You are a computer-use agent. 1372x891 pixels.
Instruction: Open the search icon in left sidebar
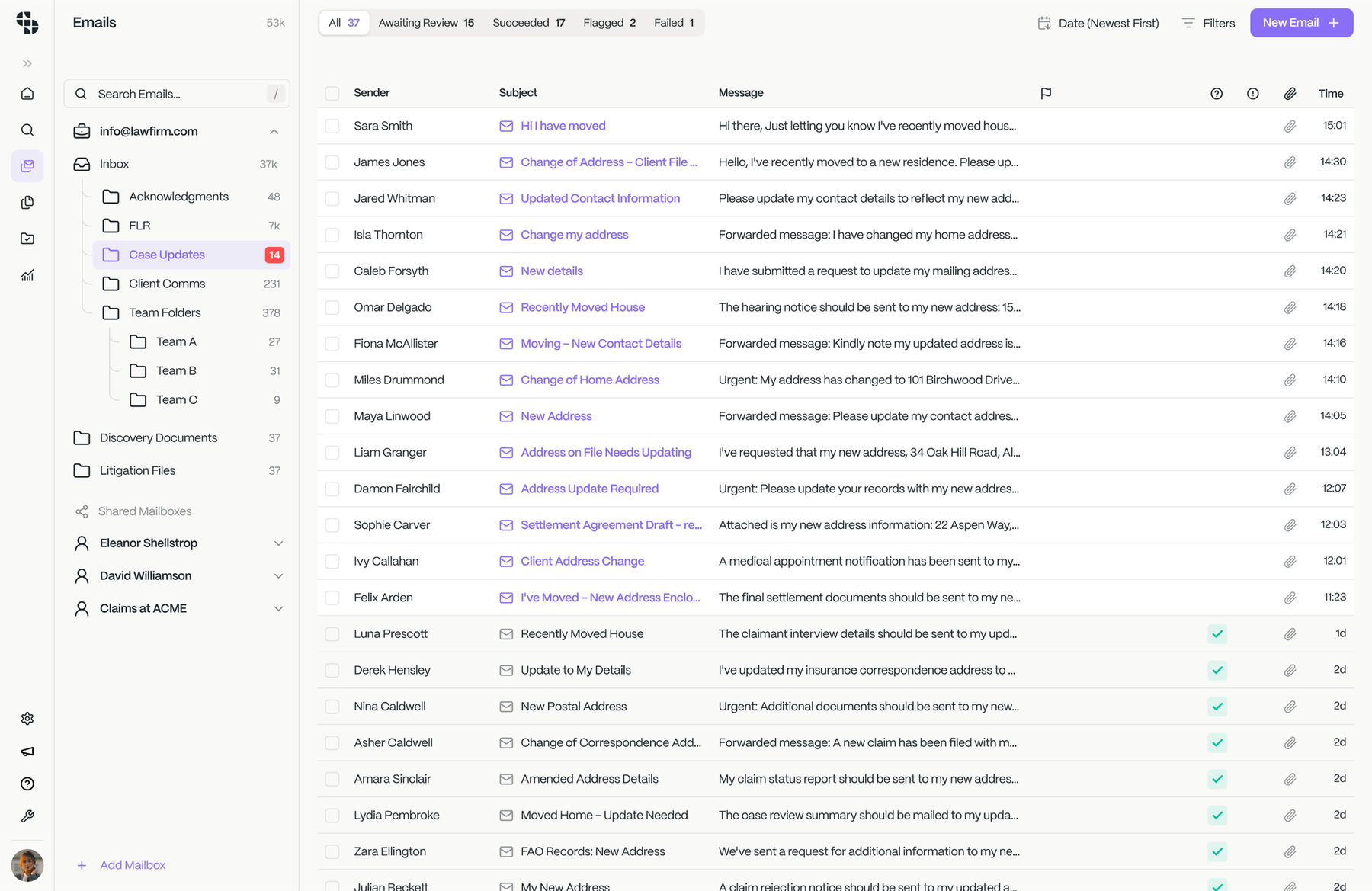(x=27, y=130)
